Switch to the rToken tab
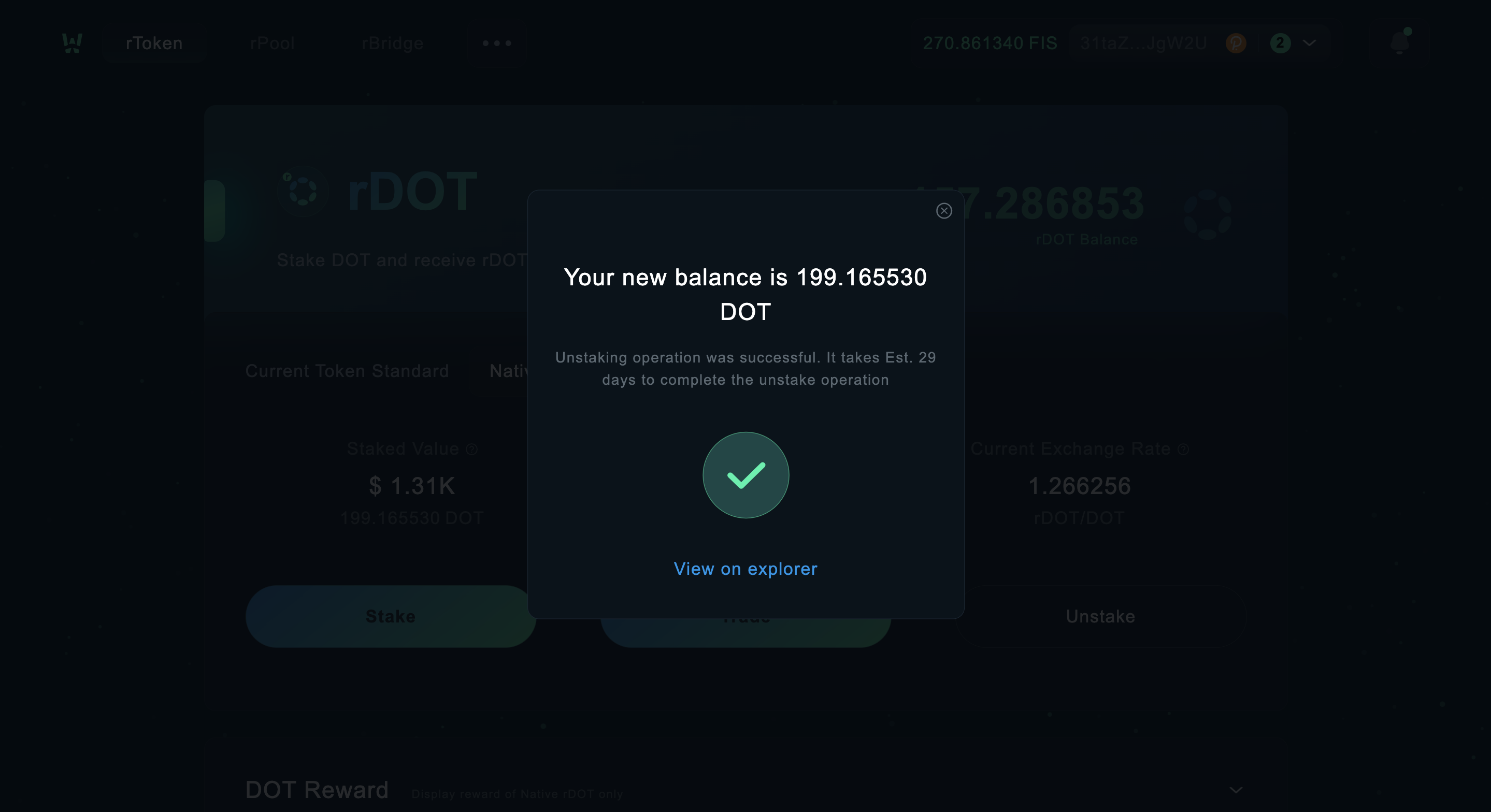Viewport: 1491px width, 812px height. pyautogui.click(x=154, y=44)
